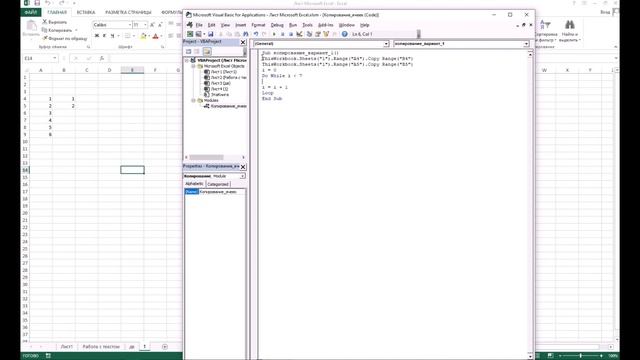Image resolution: width=640 pixels, height=360 pixels.
Task: Click the Format Painter brush icon in Excel
Action: (x=45, y=38)
